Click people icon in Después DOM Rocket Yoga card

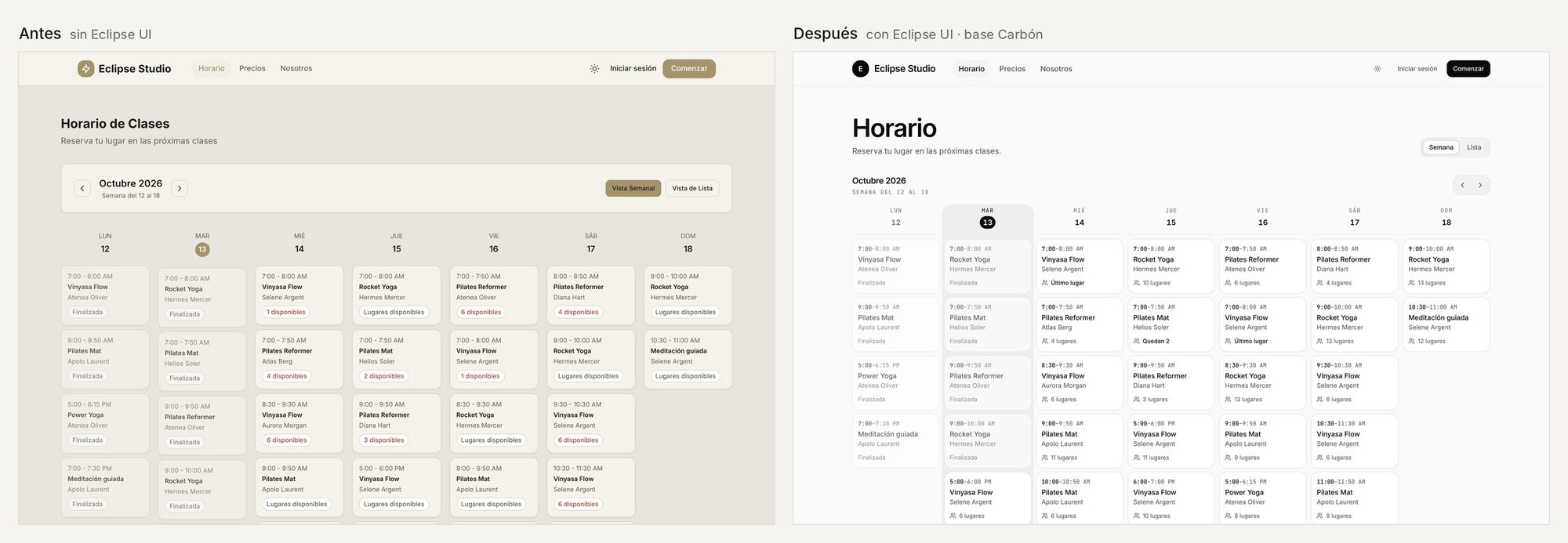pyautogui.click(x=1412, y=283)
